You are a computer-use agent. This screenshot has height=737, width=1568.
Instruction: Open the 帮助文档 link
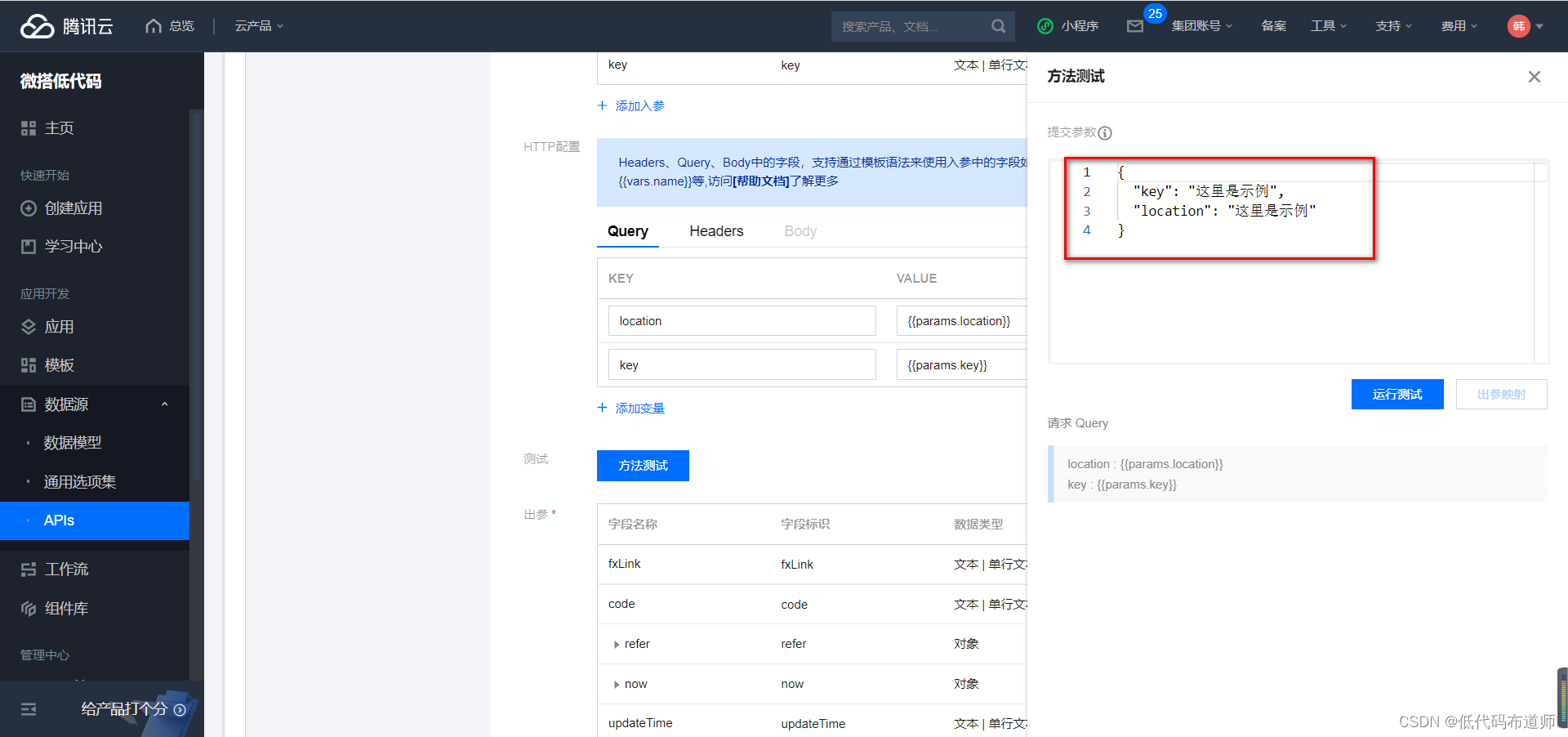click(761, 181)
